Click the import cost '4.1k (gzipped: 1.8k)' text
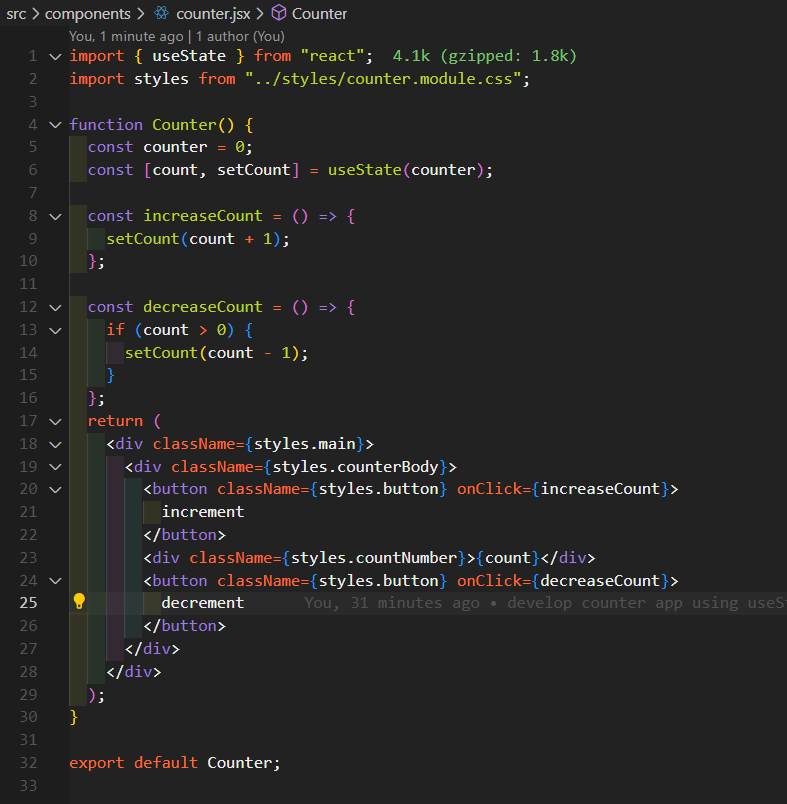The width and height of the screenshot is (787, 804). (x=485, y=56)
